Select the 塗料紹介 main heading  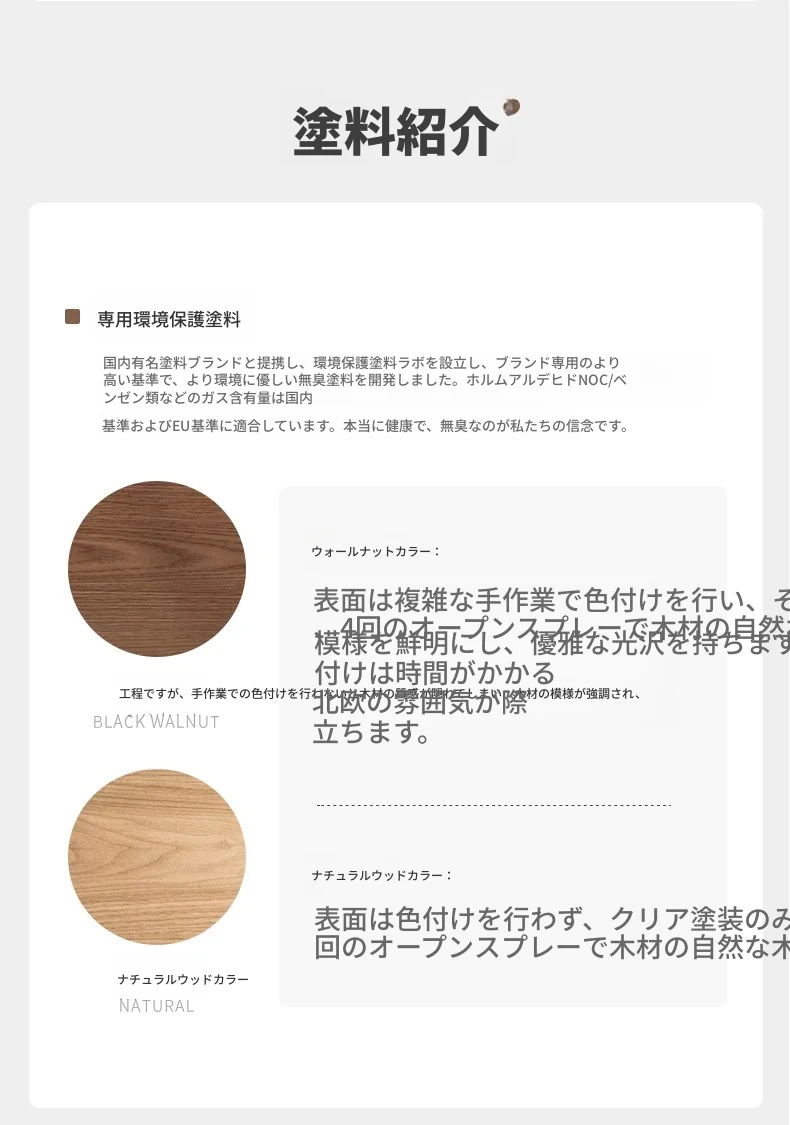(395, 131)
